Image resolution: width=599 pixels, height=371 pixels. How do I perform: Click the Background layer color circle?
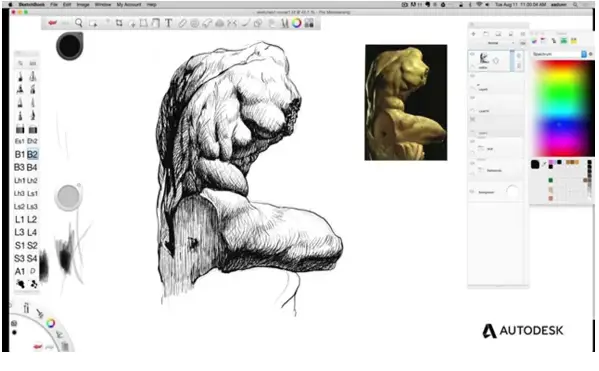tap(513, 191)
